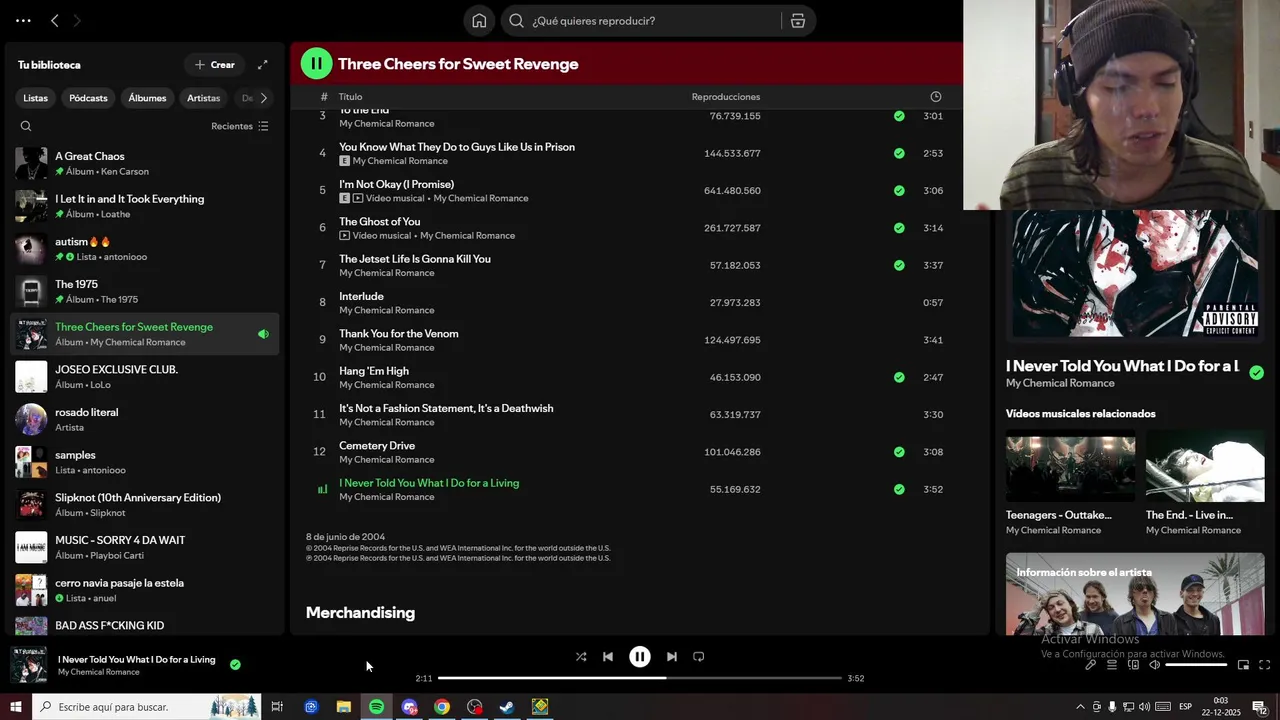Toggle saved check on I'm Not Okay (I Promise)
Viewport: 1280px width, 720px height.
(x=899, y=190)
